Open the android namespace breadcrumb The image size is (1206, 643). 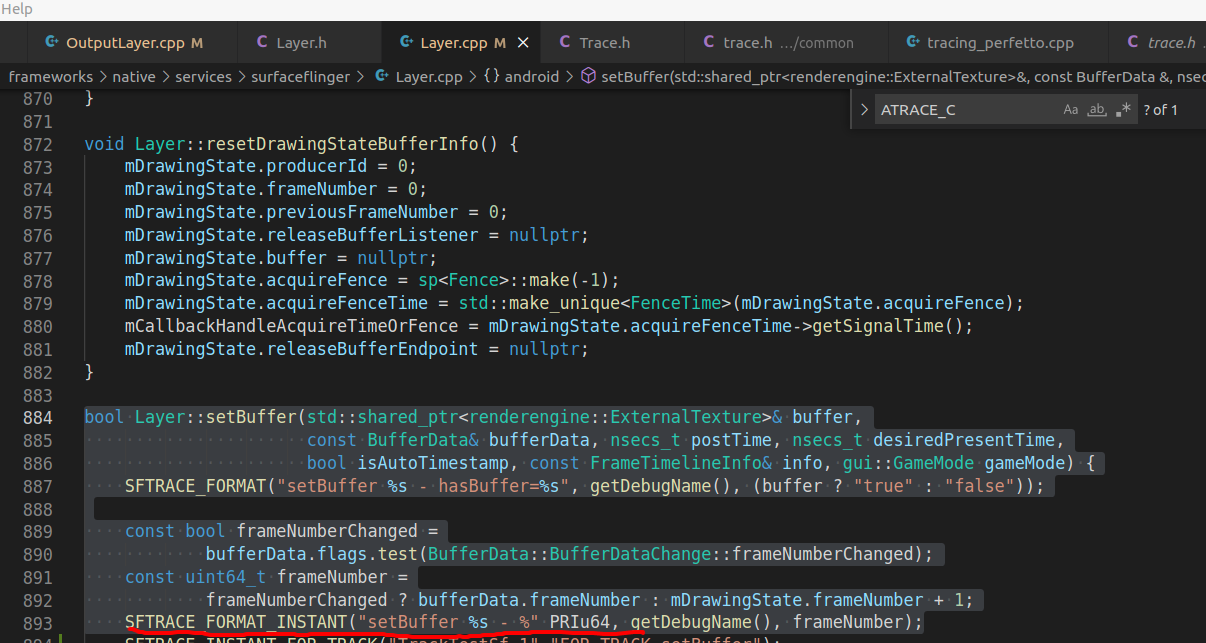531,76
